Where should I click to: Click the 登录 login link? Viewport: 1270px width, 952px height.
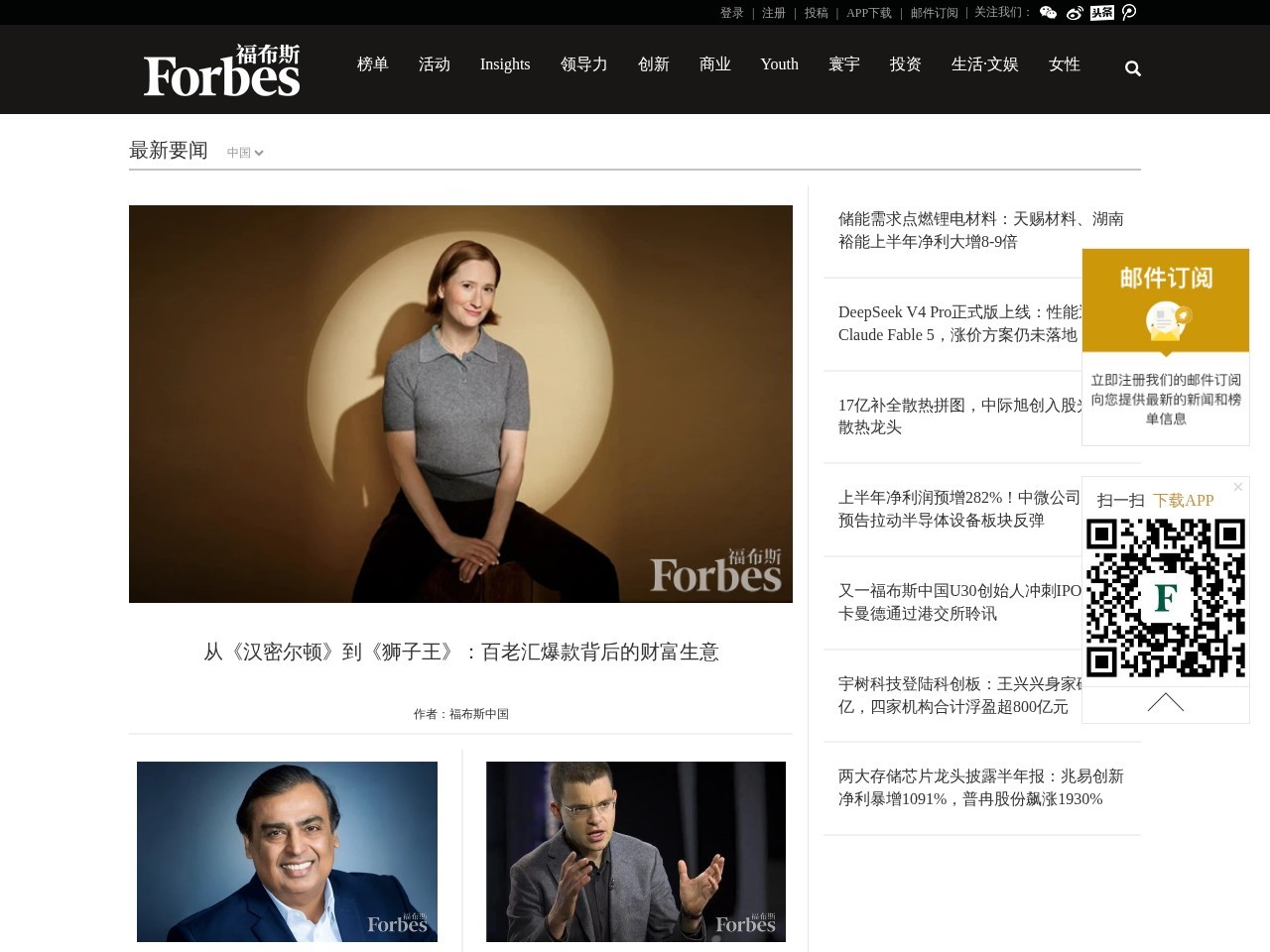point(732,13)
